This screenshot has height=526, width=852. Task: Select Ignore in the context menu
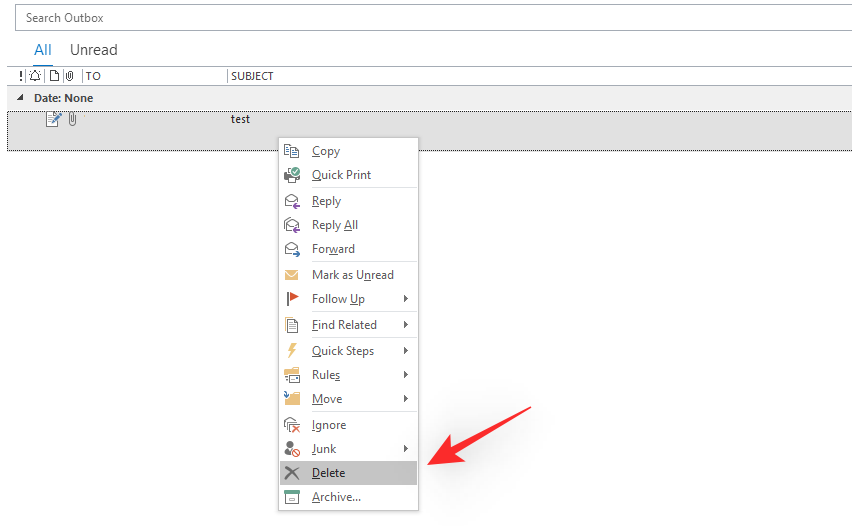point(328,425)
